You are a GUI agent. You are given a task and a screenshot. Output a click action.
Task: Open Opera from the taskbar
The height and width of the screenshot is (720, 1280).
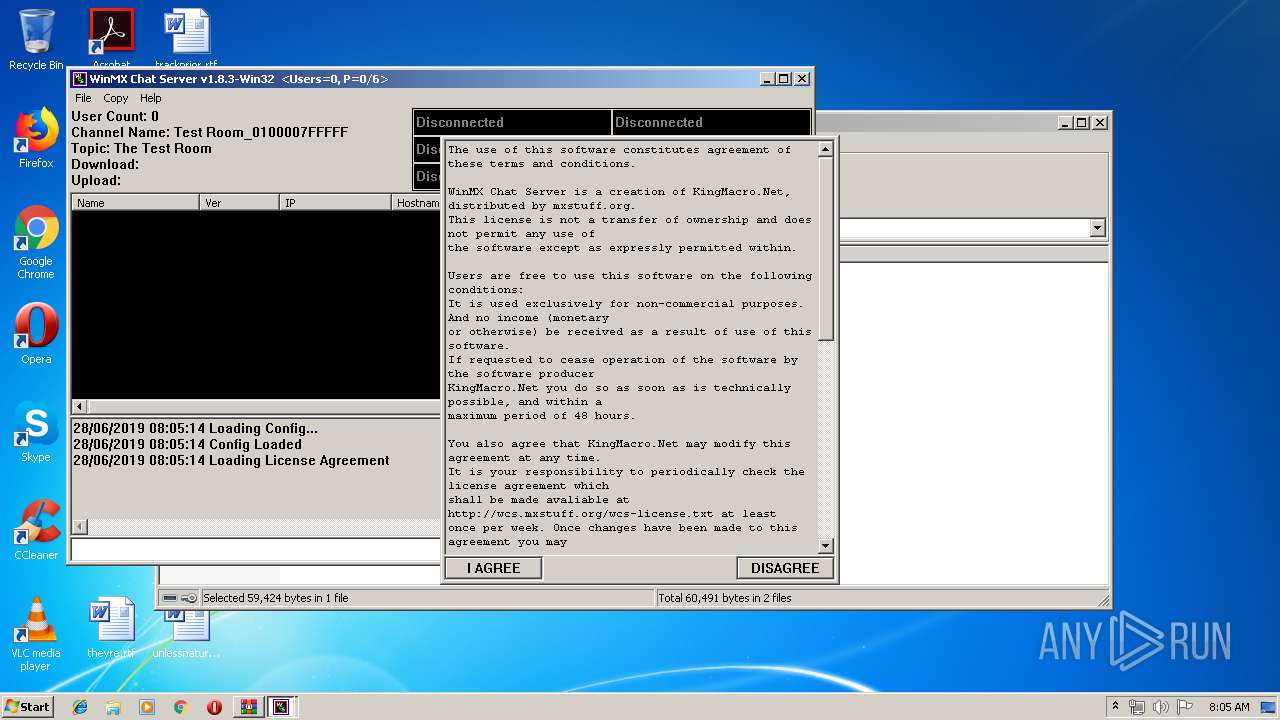tap(214, 707)
